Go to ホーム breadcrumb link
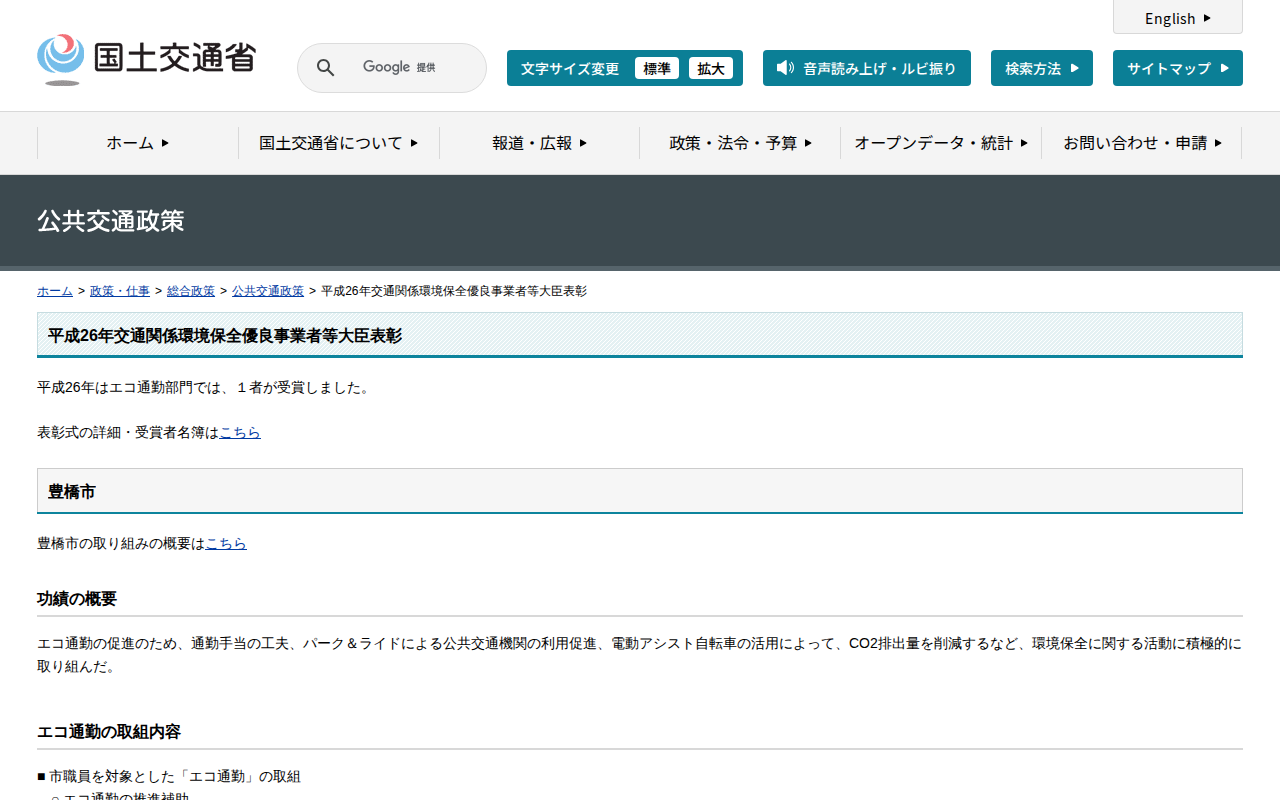Viewport: 1280px width, 800px height. point(54,291)
